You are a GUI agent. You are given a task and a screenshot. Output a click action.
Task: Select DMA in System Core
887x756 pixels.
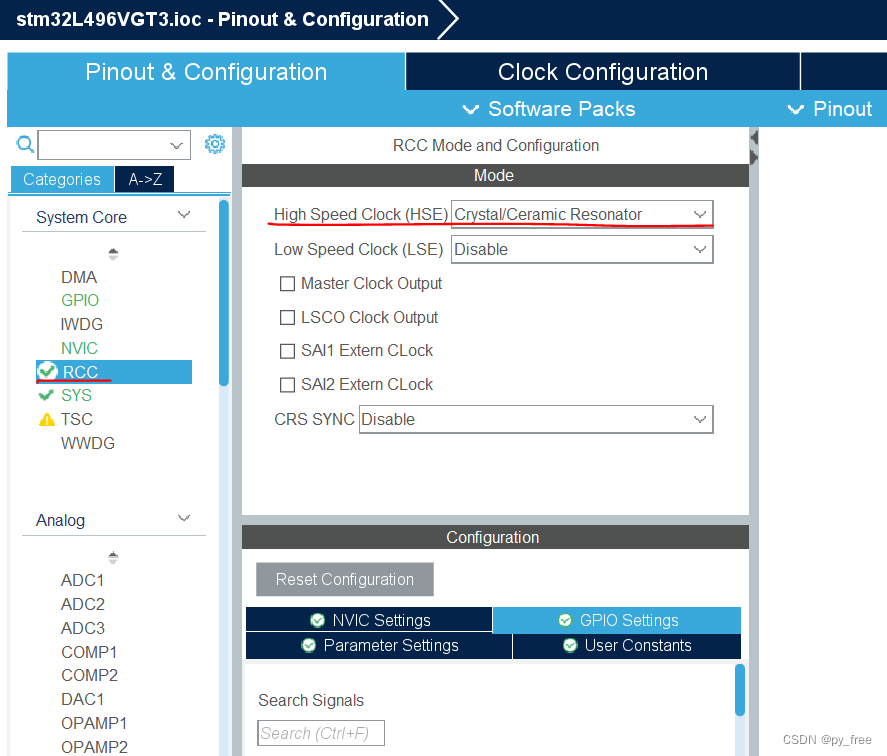(79, 277)
